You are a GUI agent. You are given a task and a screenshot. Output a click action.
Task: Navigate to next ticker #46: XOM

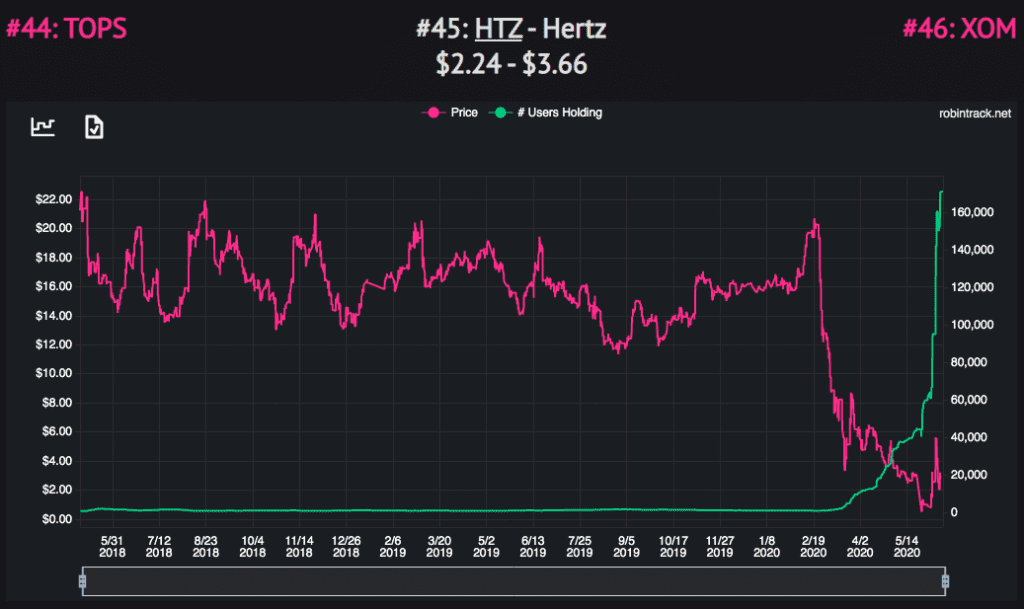960,28
